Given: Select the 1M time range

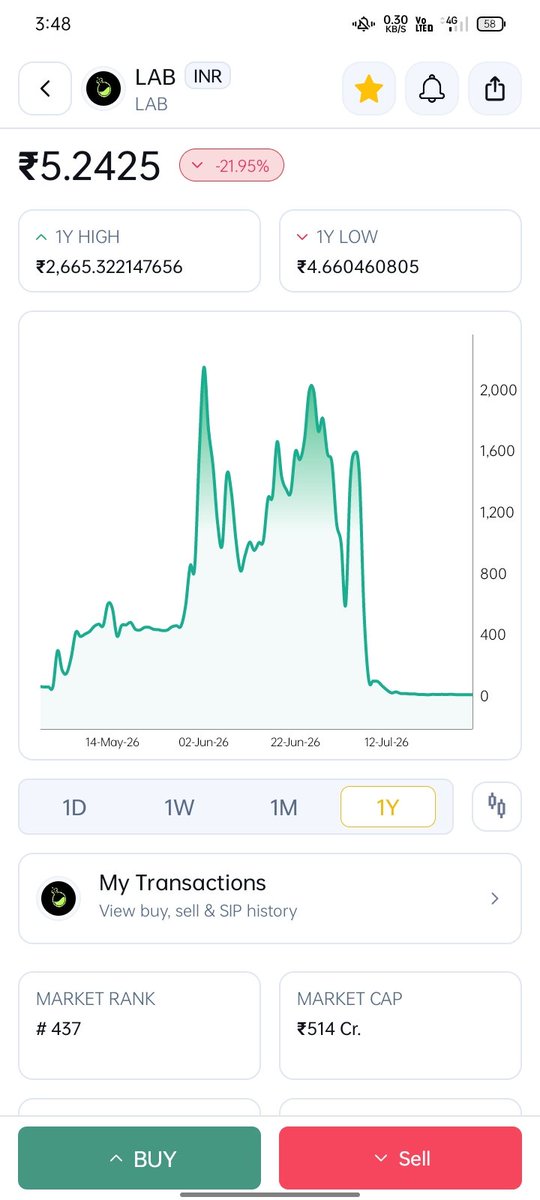Looking at the screenshot, I should pos(284,807).
